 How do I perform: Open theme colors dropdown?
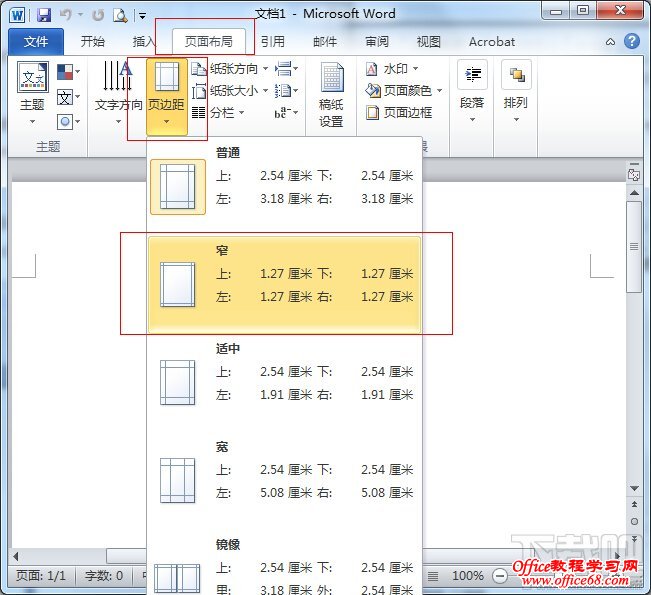[68, 72]
